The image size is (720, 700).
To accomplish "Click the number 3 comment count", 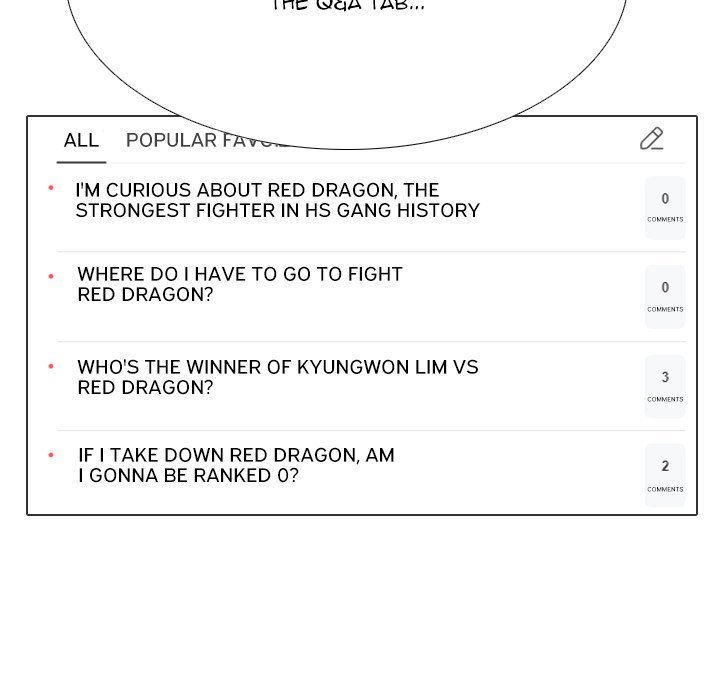I will click(665, 377).
